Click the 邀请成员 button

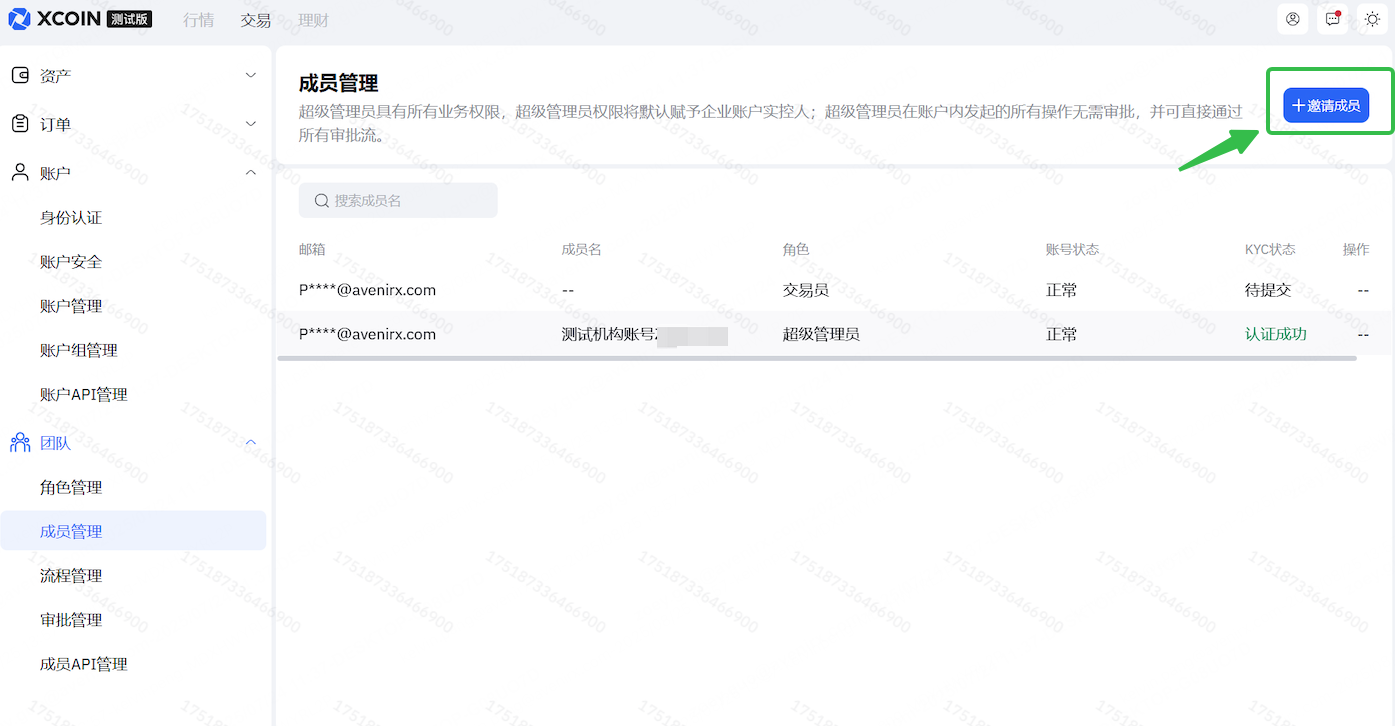(1326, 105)
